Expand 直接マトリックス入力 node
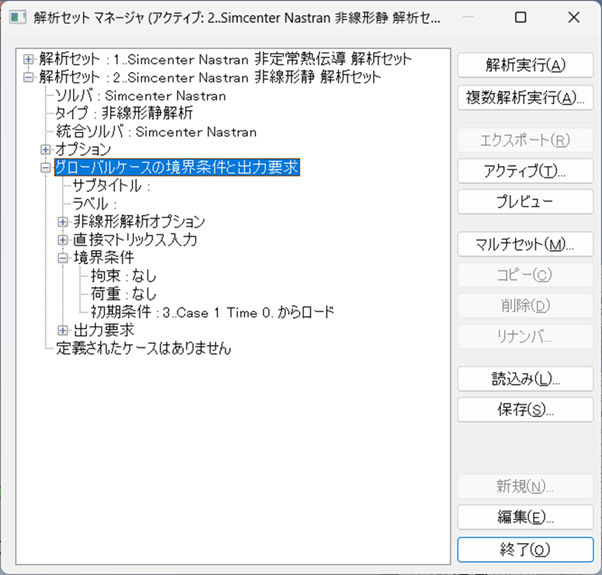 pos(63,240)
